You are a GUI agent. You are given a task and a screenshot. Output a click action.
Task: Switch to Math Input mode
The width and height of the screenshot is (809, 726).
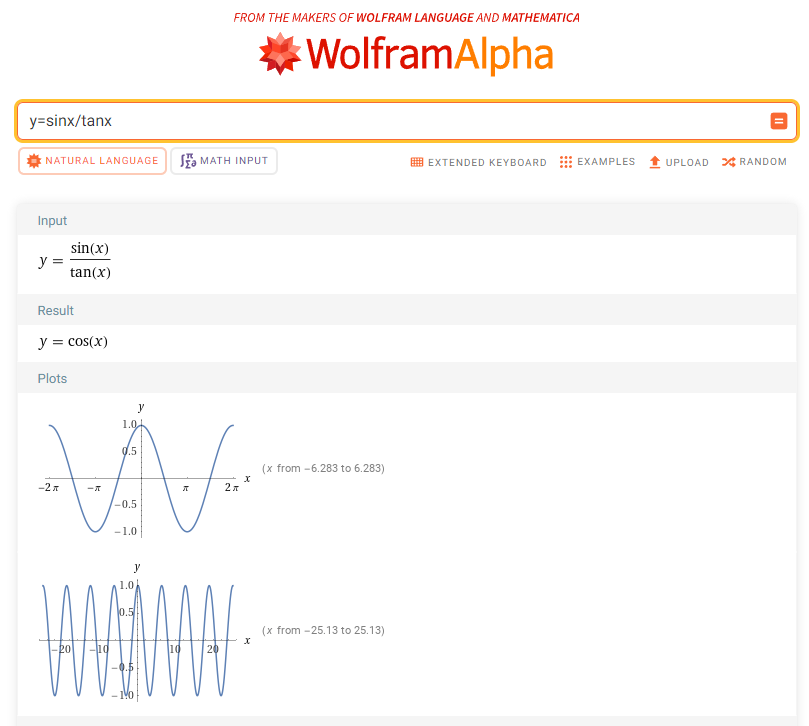(x=224, y=161)
